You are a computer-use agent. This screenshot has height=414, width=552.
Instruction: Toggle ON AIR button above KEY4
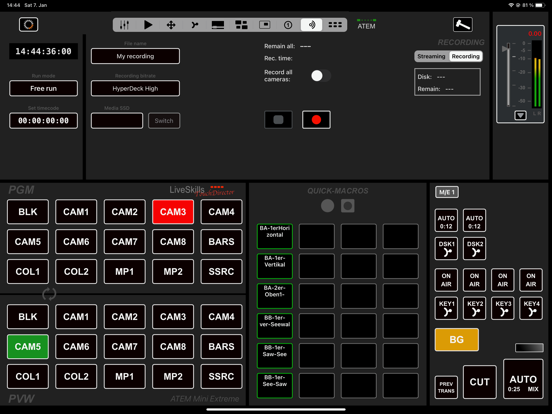point(531,280)
